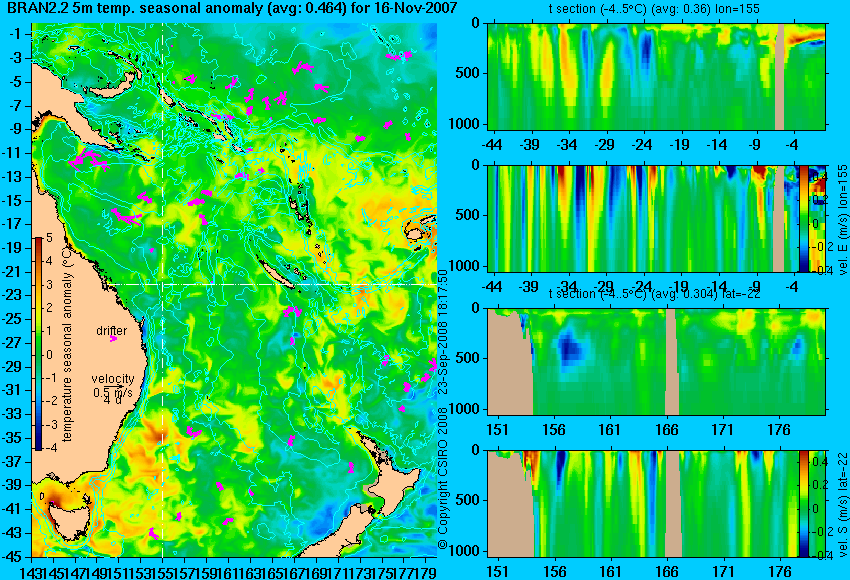This screenshot has height=580, width=850.
Task: Click the 't section ... lon=155' panel title
Action: (x=654, y=9)
